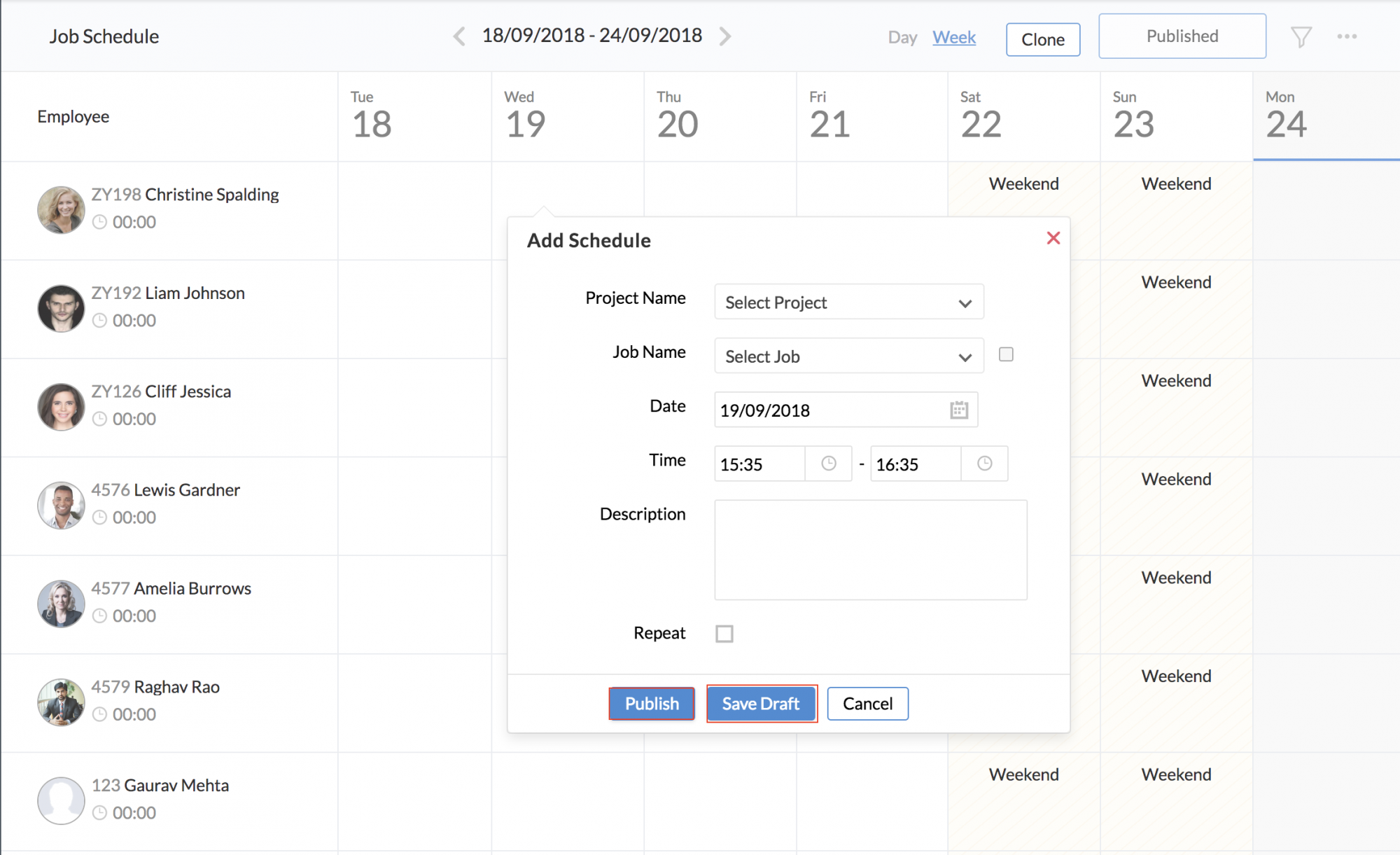Screen dimensions: 1400x855
Task: Open the Job Schedule page heading
Action: click(104, 36)
